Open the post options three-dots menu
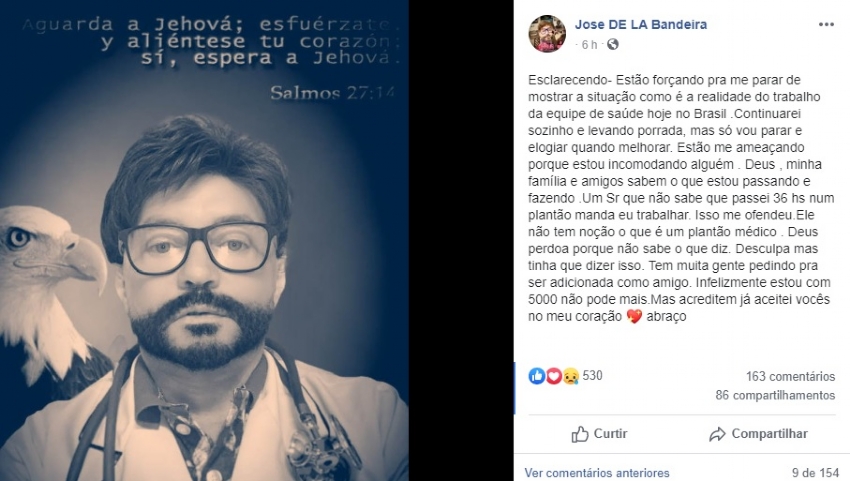 826,24
